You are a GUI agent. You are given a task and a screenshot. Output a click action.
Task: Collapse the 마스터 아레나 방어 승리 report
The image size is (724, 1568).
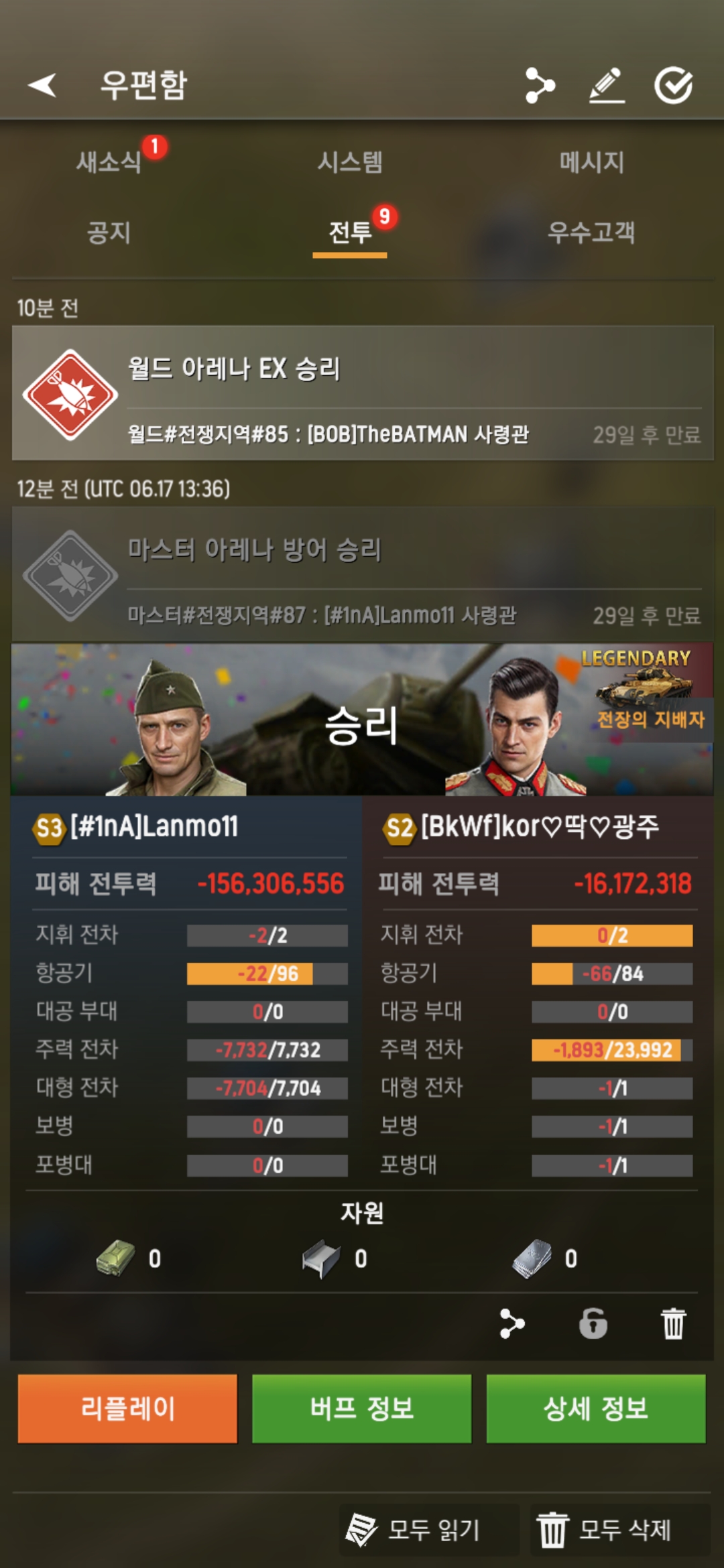coord(363,574)
